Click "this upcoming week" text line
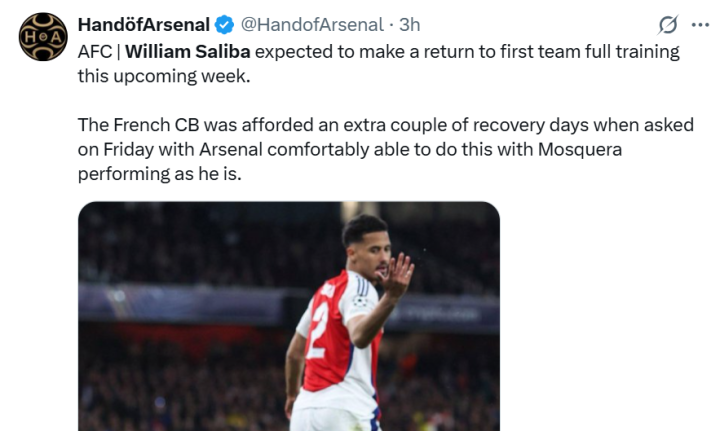 [x=152, y=76]
